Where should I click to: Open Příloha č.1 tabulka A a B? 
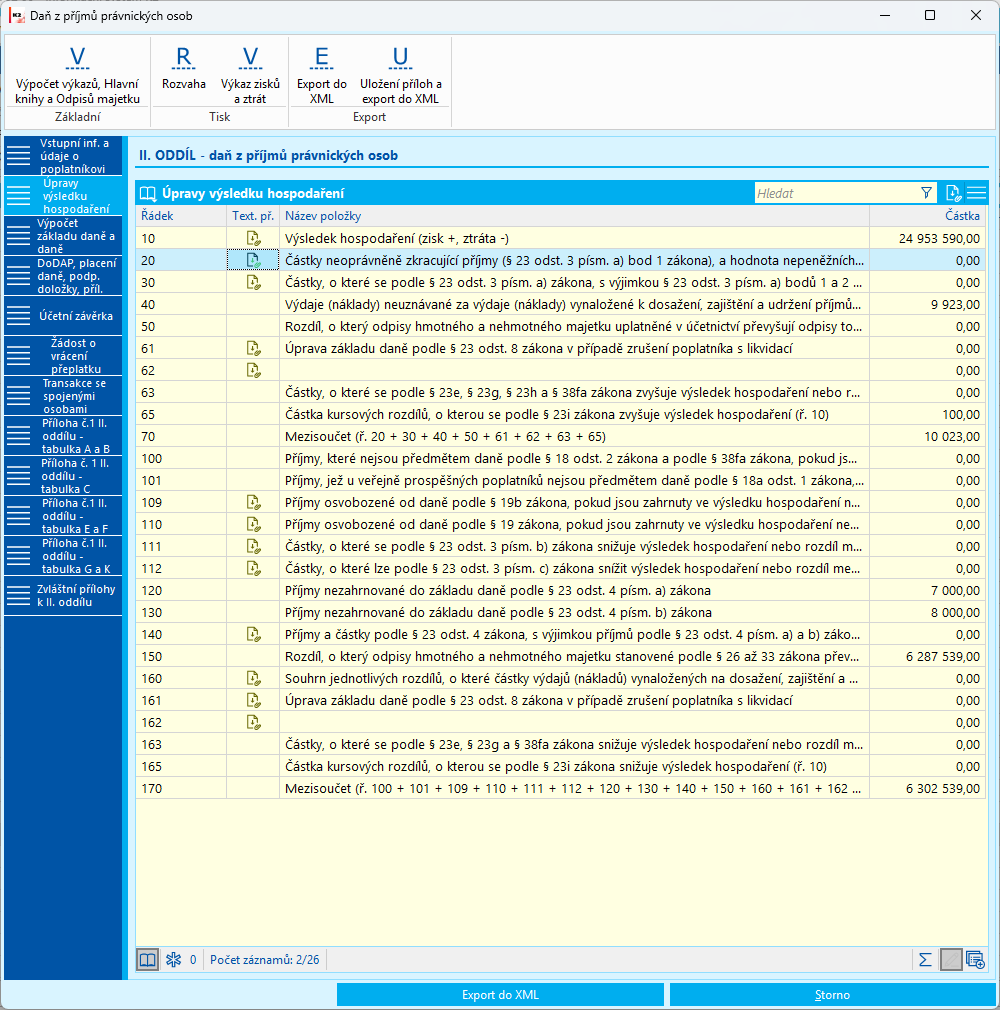click(x=63, y=436)
